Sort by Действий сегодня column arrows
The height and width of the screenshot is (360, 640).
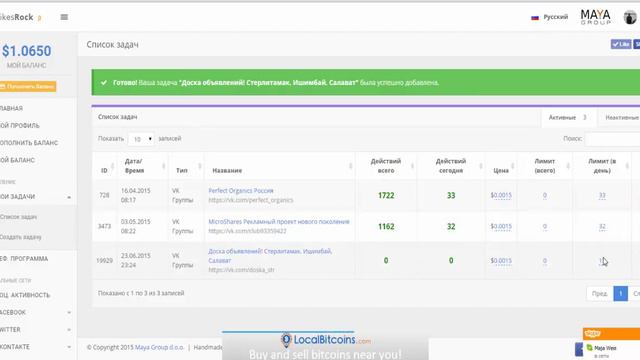[480, 166]
